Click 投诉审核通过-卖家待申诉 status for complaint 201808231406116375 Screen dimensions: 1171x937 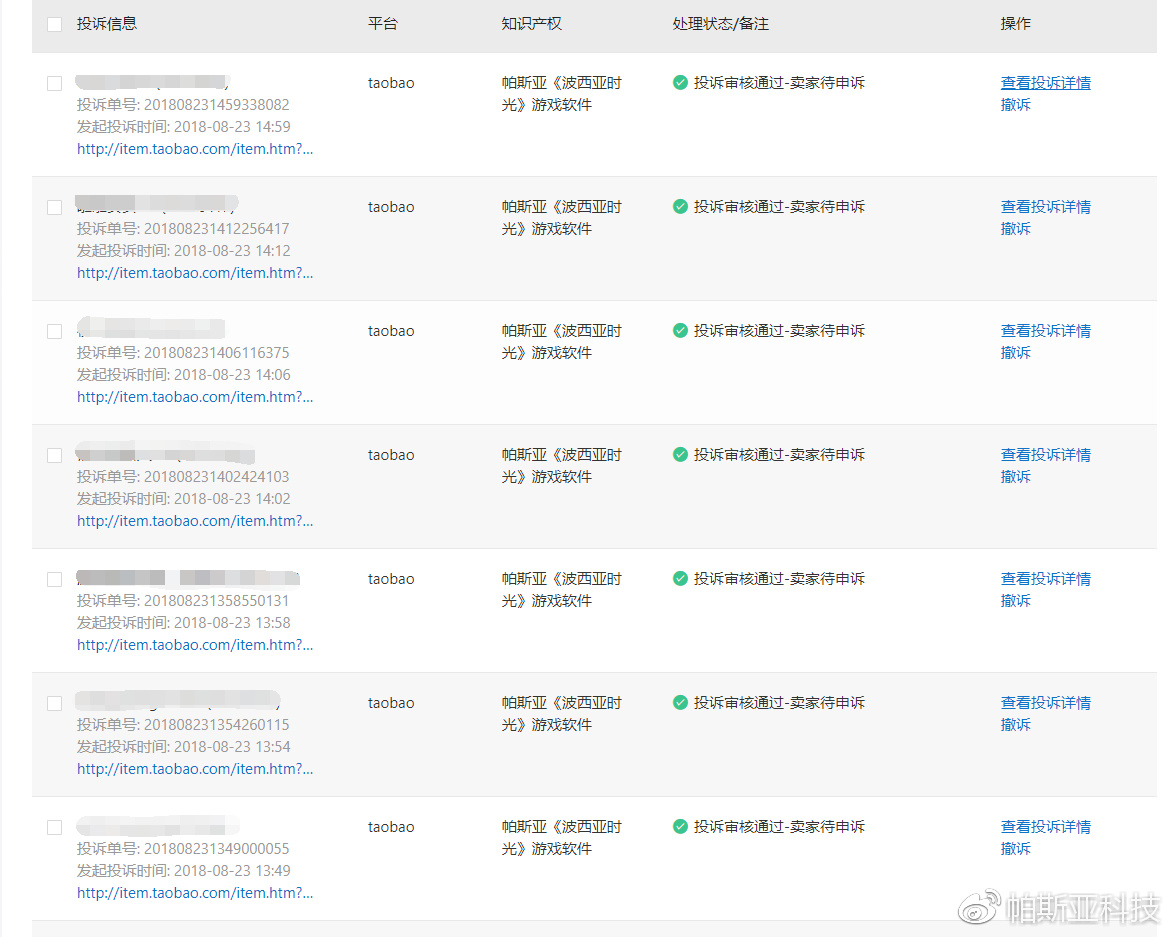(x=779, y=331)
